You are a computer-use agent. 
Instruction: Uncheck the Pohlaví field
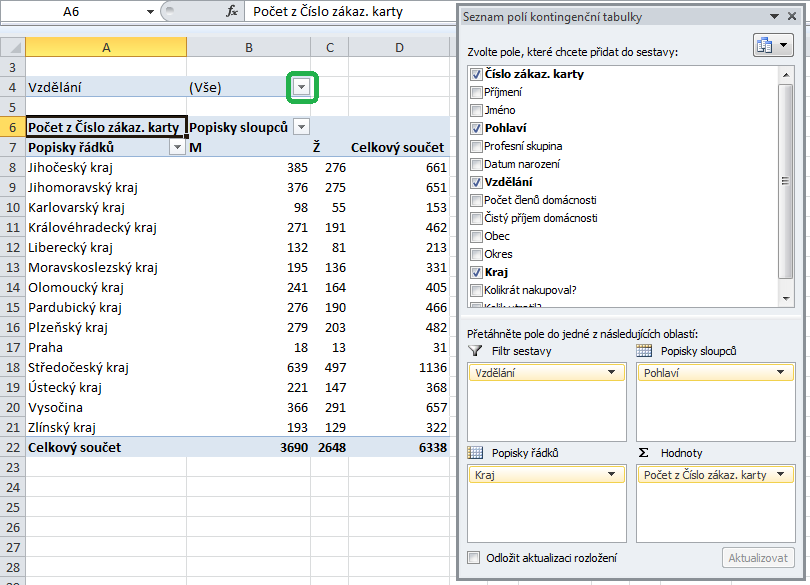click(476, 128)
